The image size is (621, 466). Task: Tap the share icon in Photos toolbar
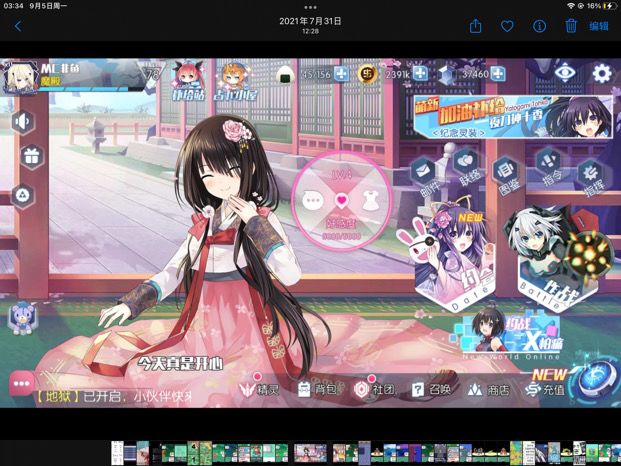pos(475,26)
